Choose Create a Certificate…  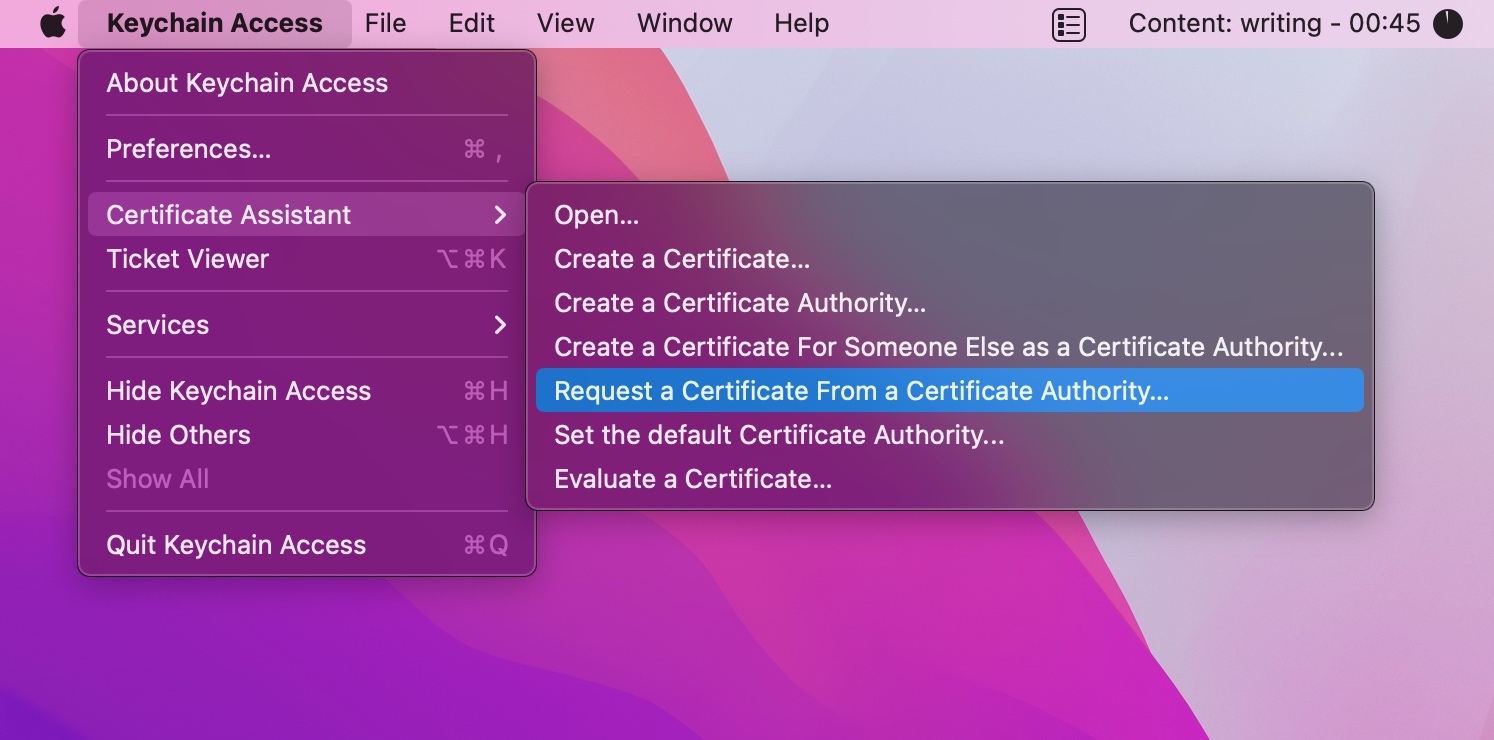tap(950, 259)
